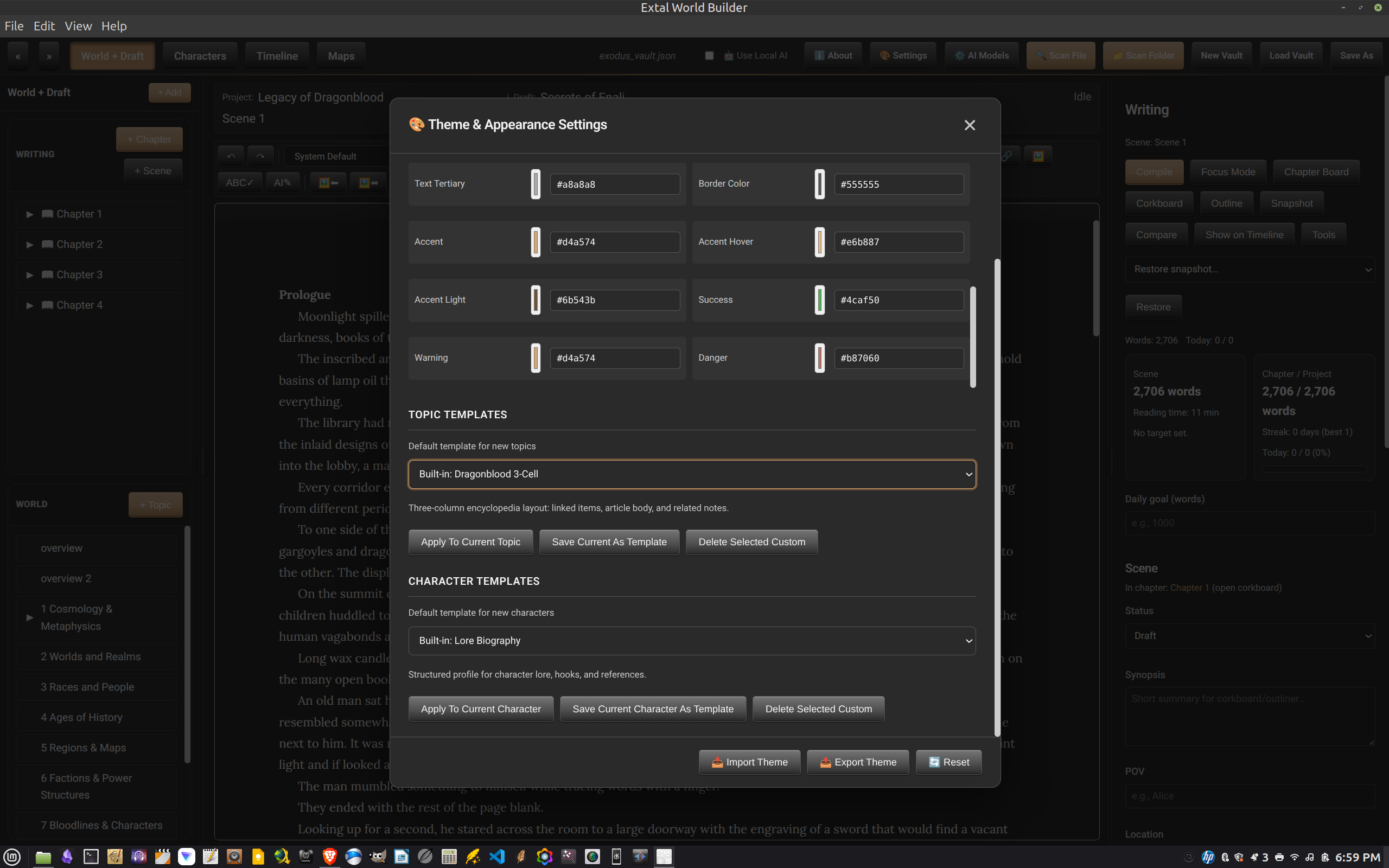Close the Theme & Appearance Settings dialog

pos(970,125)
